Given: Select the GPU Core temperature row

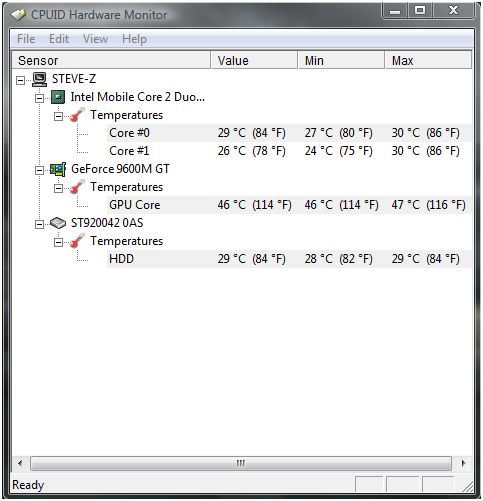Looking at the screenshot, I should [289, 205].
